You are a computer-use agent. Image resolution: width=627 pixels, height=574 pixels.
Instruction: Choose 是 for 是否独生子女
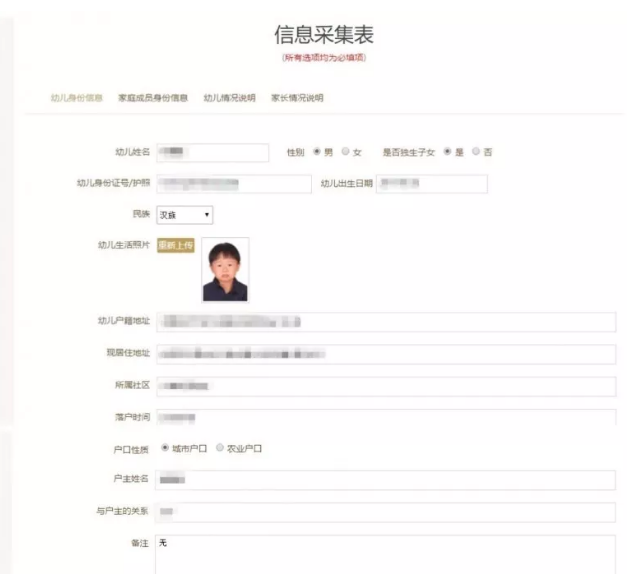coord(447,152)
